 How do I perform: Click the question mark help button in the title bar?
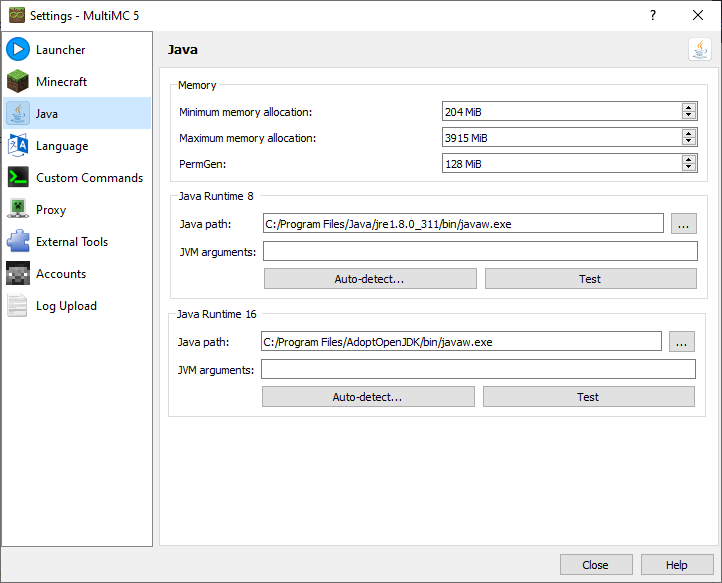pos(652,15)
